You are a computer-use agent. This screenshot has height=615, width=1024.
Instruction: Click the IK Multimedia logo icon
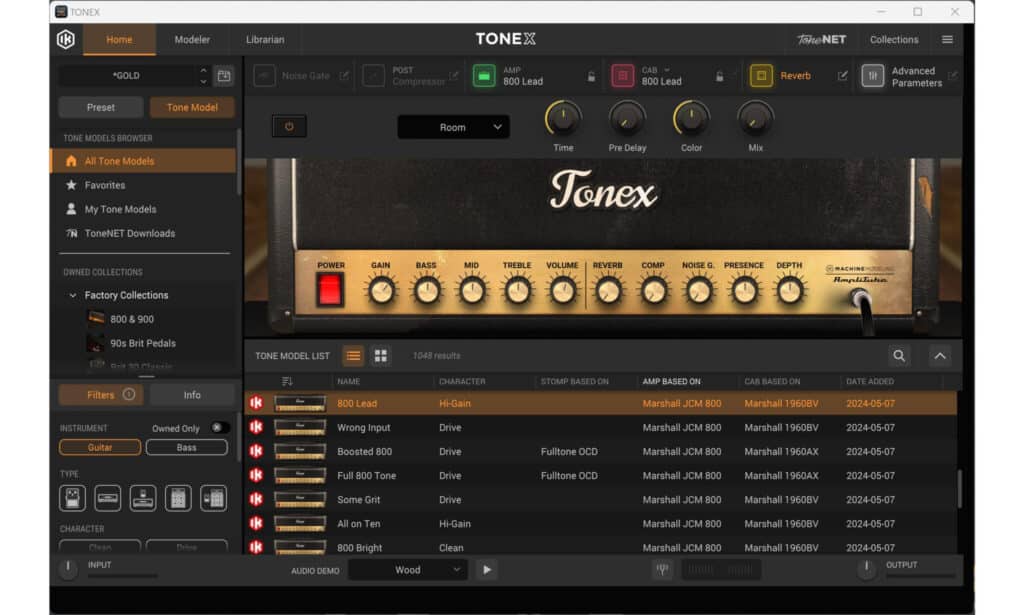65,40
